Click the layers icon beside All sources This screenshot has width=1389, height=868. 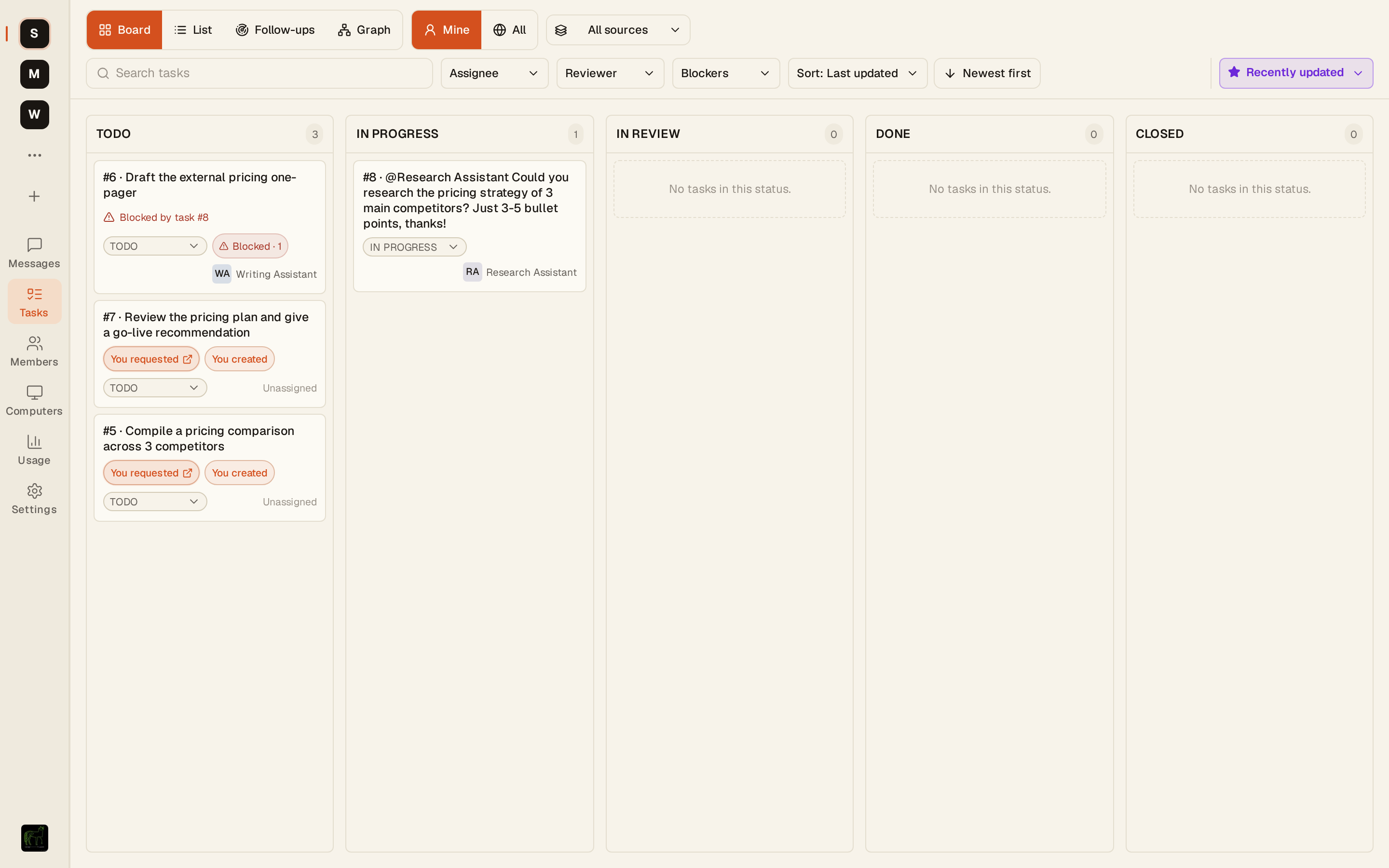pyautogui.click(x=561, y=30)
